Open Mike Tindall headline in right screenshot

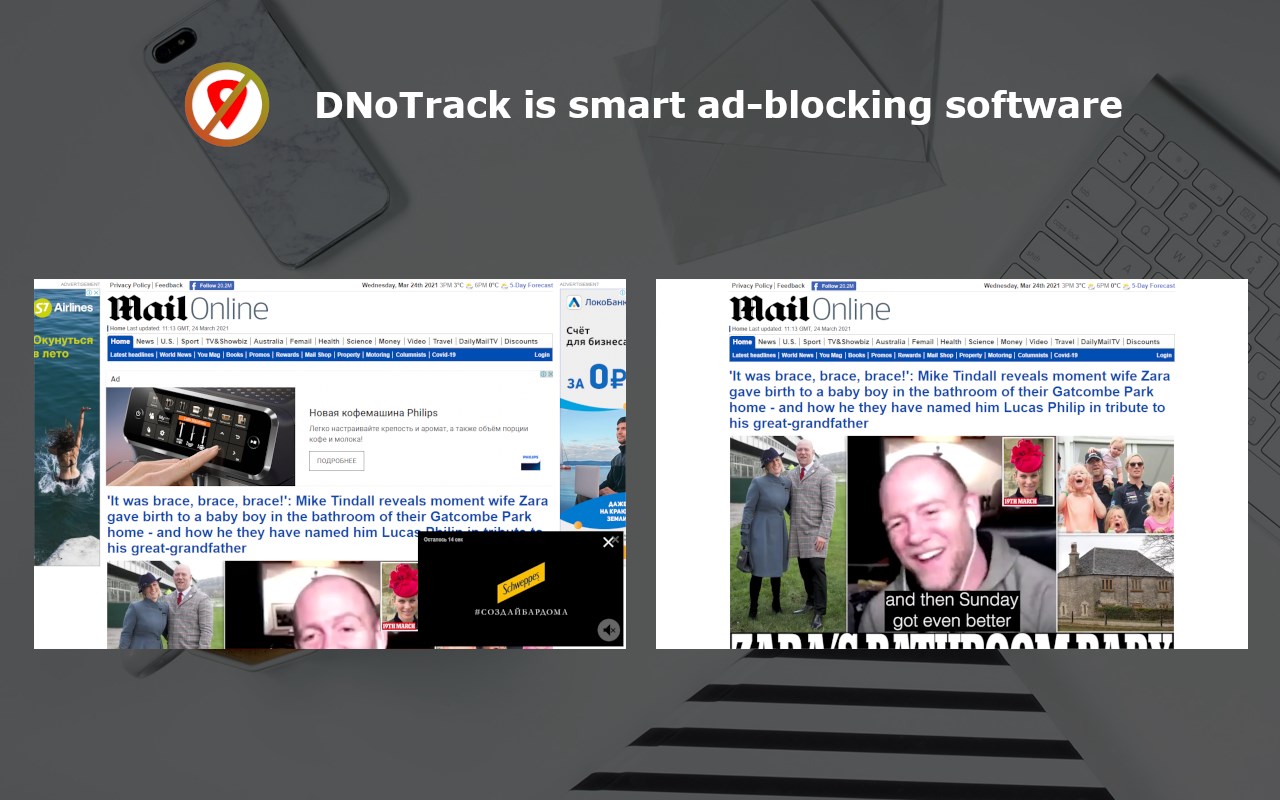click(949, 399)
